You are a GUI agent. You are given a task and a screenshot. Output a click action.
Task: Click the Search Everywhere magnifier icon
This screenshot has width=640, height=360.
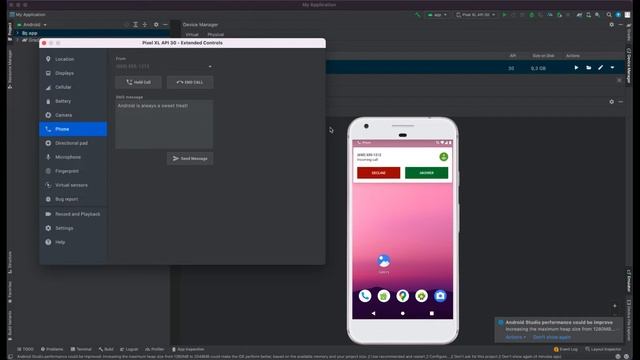(609, 15)
